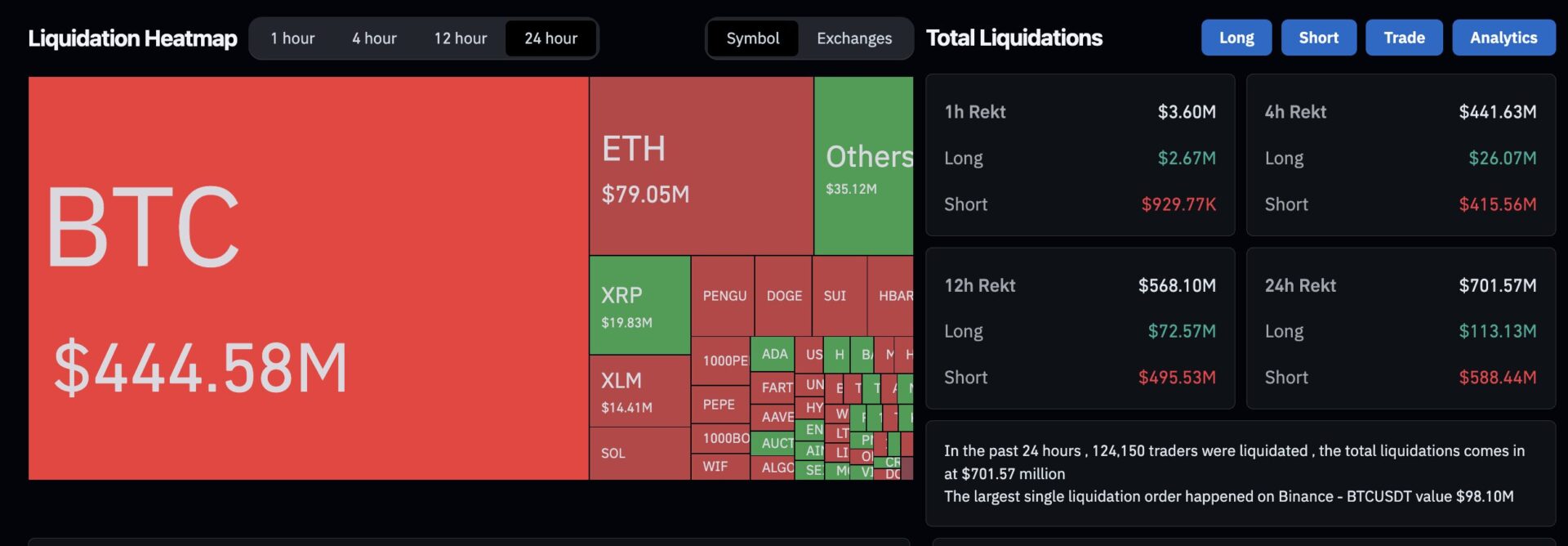Select the DOGE heatmap tile
Image resolution: width=1568 pixels, height=546 pixels.
[783, 295]
